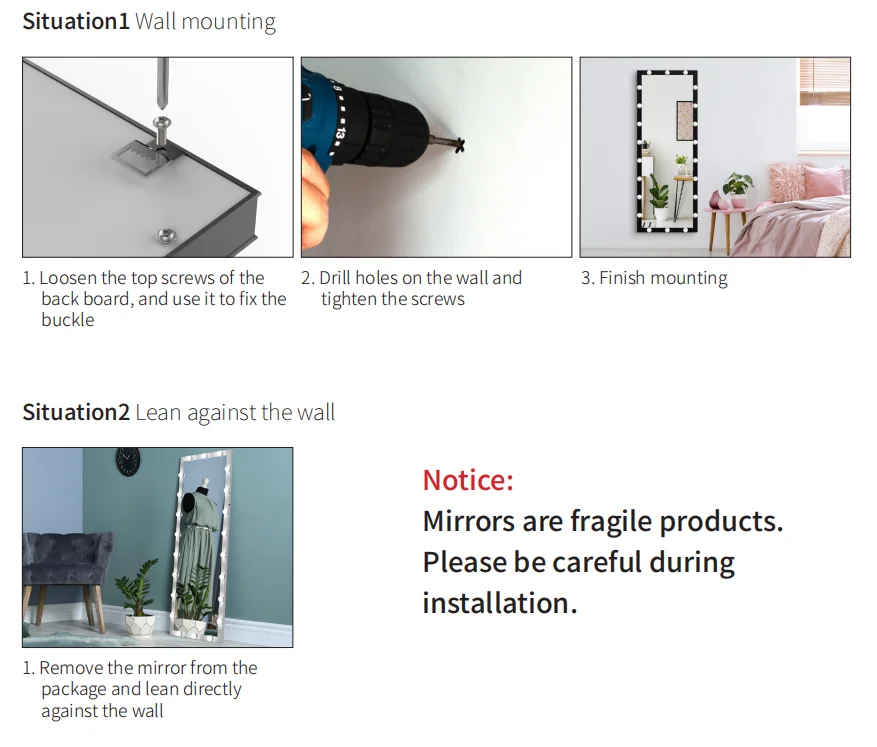Click the 'Remove the mirror from the package' caption
Screen dimensions: 877x747
point(140,689)
